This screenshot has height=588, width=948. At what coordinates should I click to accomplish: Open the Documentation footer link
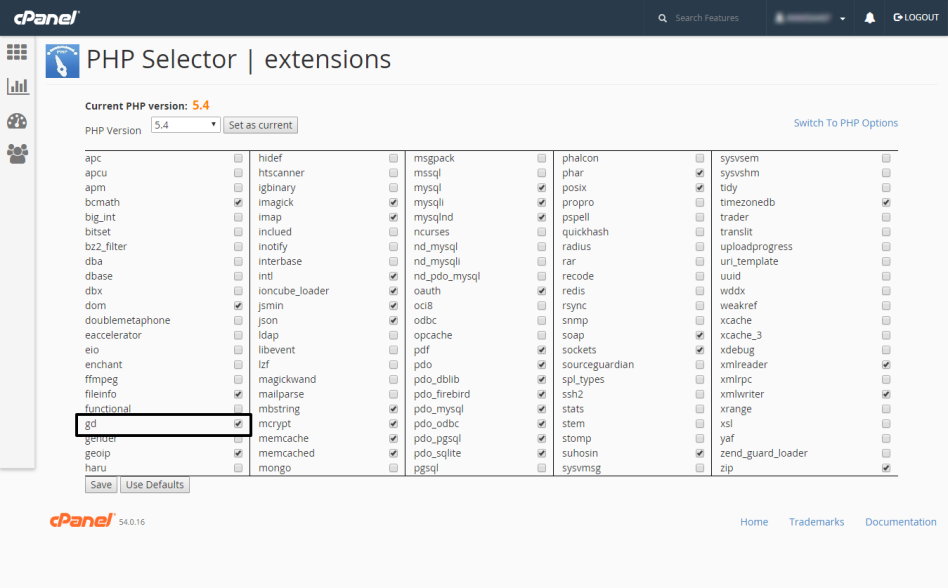pos(900,522)
